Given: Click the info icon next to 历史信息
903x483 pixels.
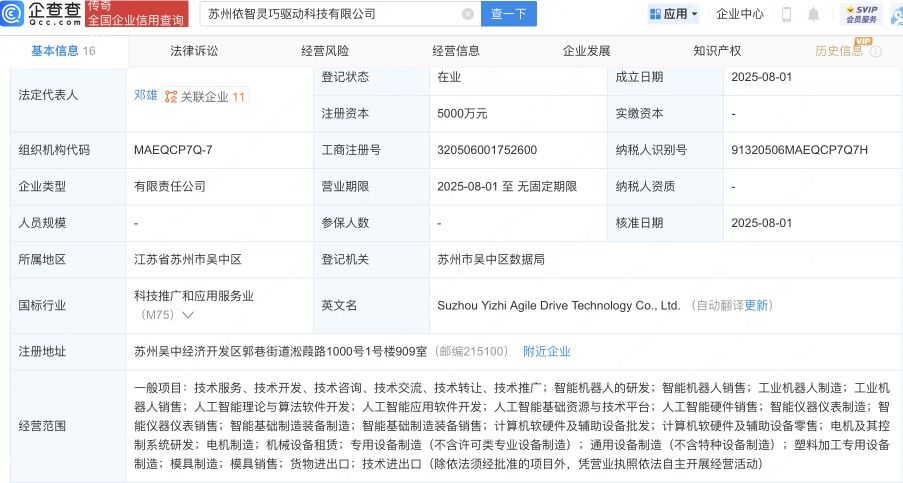Looking at the screenshot, I should click(x=876, y=52).
